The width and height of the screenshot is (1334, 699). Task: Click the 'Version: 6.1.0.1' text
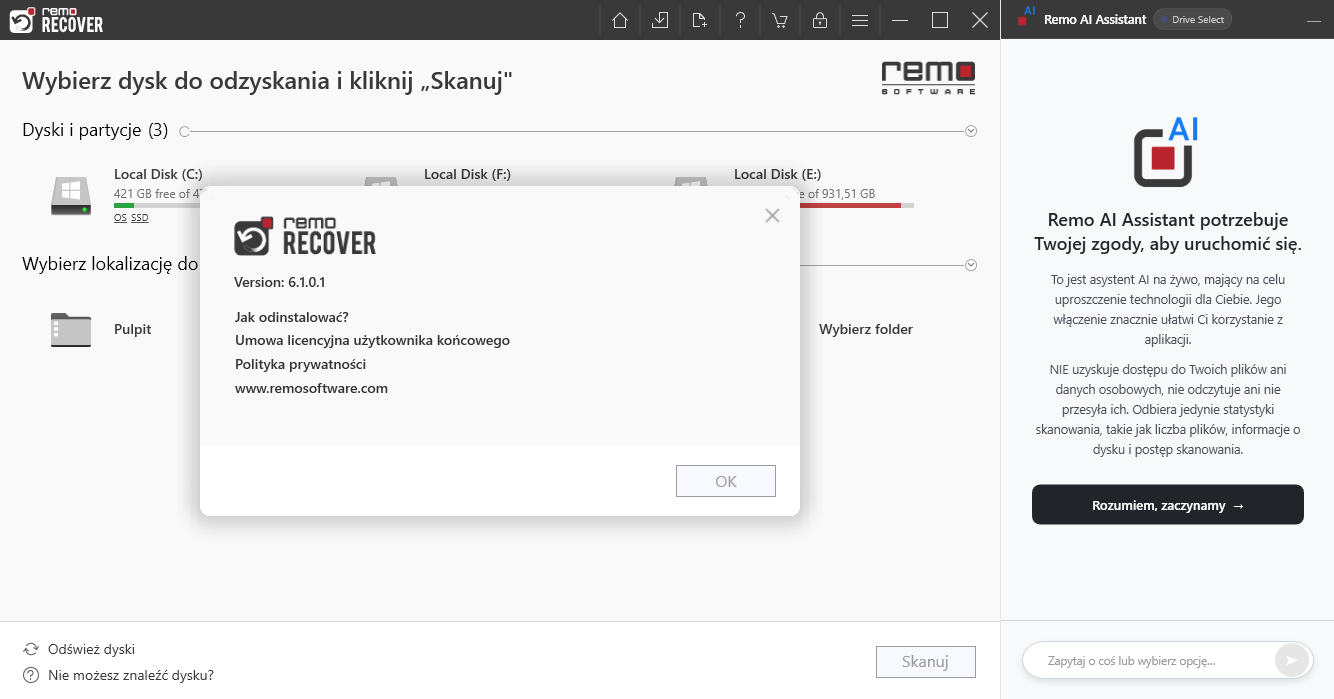[279, 283]
